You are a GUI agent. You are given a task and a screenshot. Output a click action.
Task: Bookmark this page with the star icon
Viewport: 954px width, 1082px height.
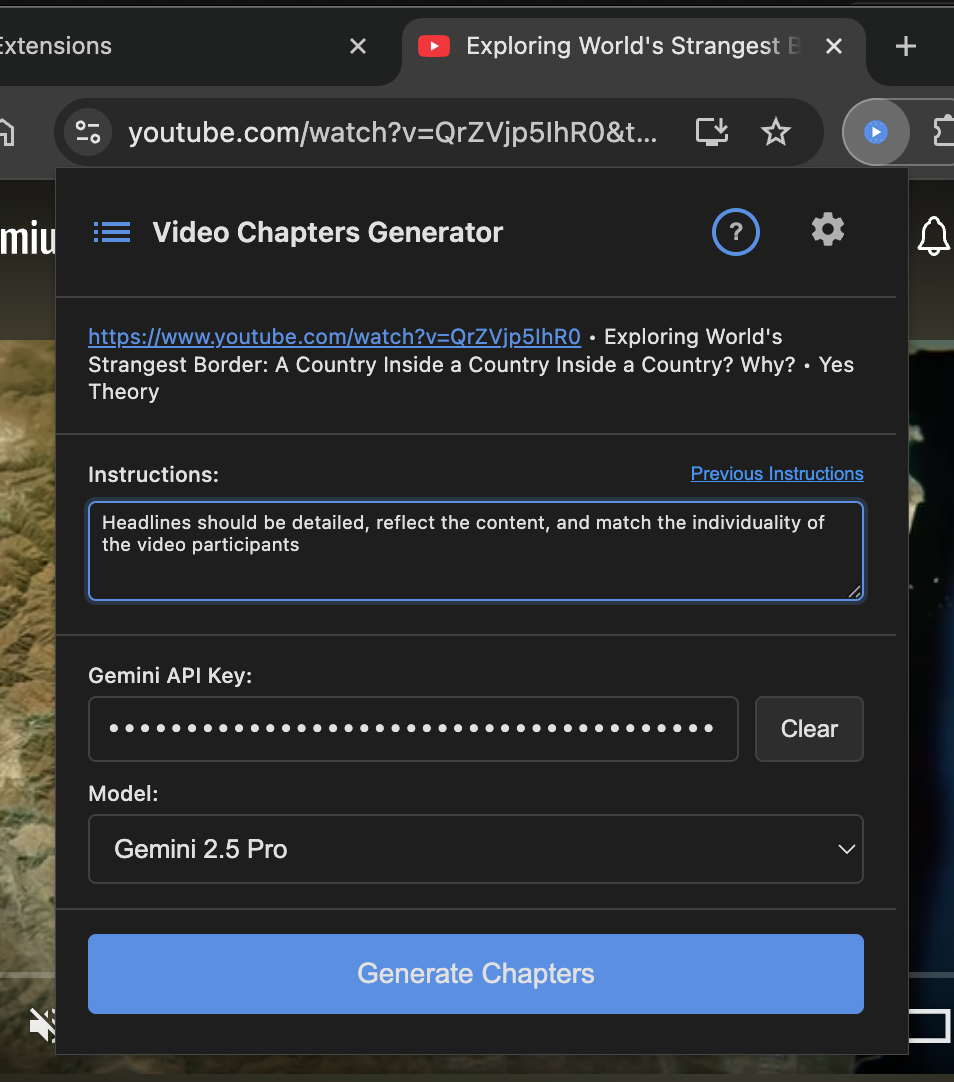click(x=775, y=132)
